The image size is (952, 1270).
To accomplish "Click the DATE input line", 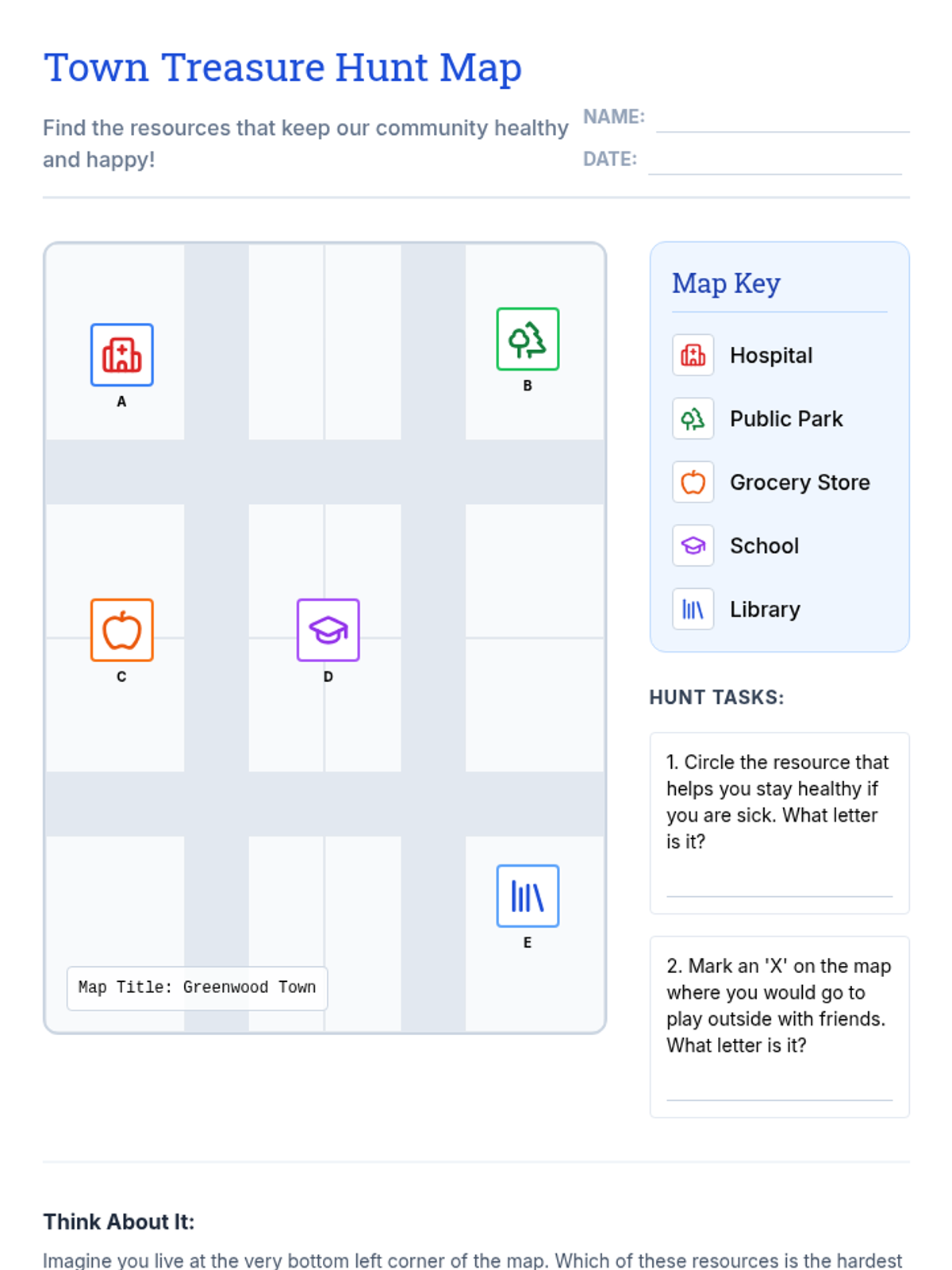I will click(x=774, y=164).
